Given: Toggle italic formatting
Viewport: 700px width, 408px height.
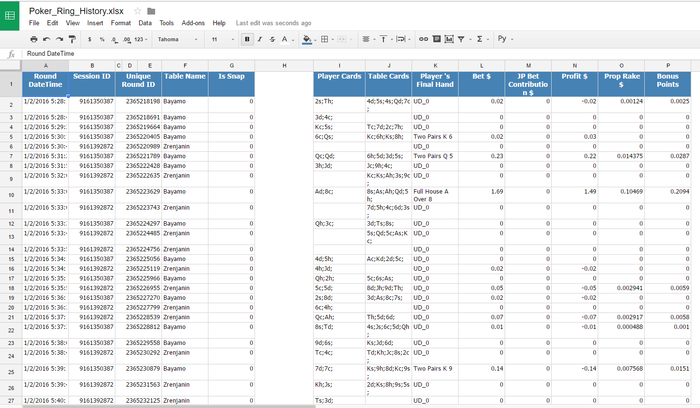Looking at the screenshot, I should pyautogui.click(x=261, y=39).
